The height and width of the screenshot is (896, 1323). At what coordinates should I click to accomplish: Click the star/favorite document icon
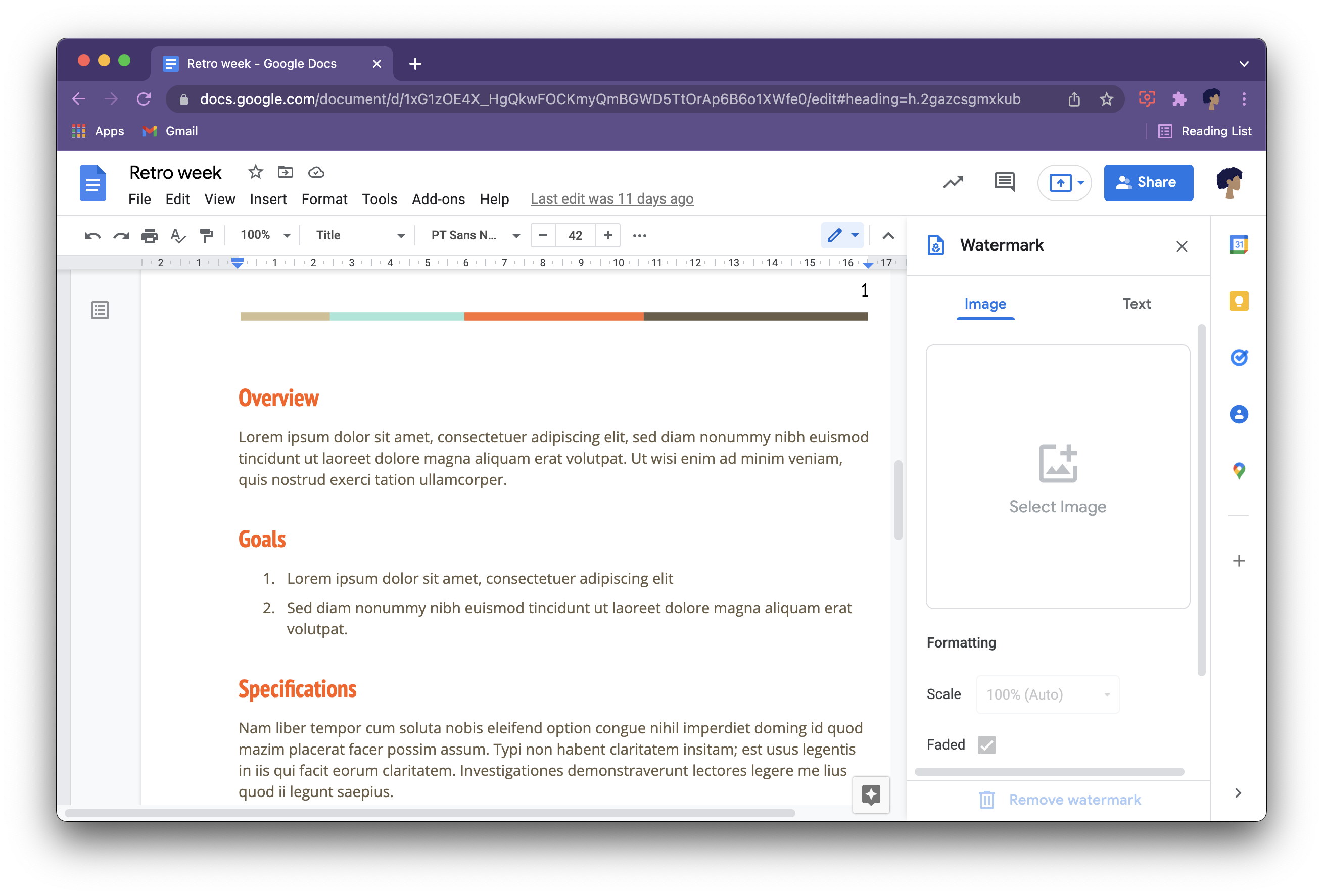point(255,172)
